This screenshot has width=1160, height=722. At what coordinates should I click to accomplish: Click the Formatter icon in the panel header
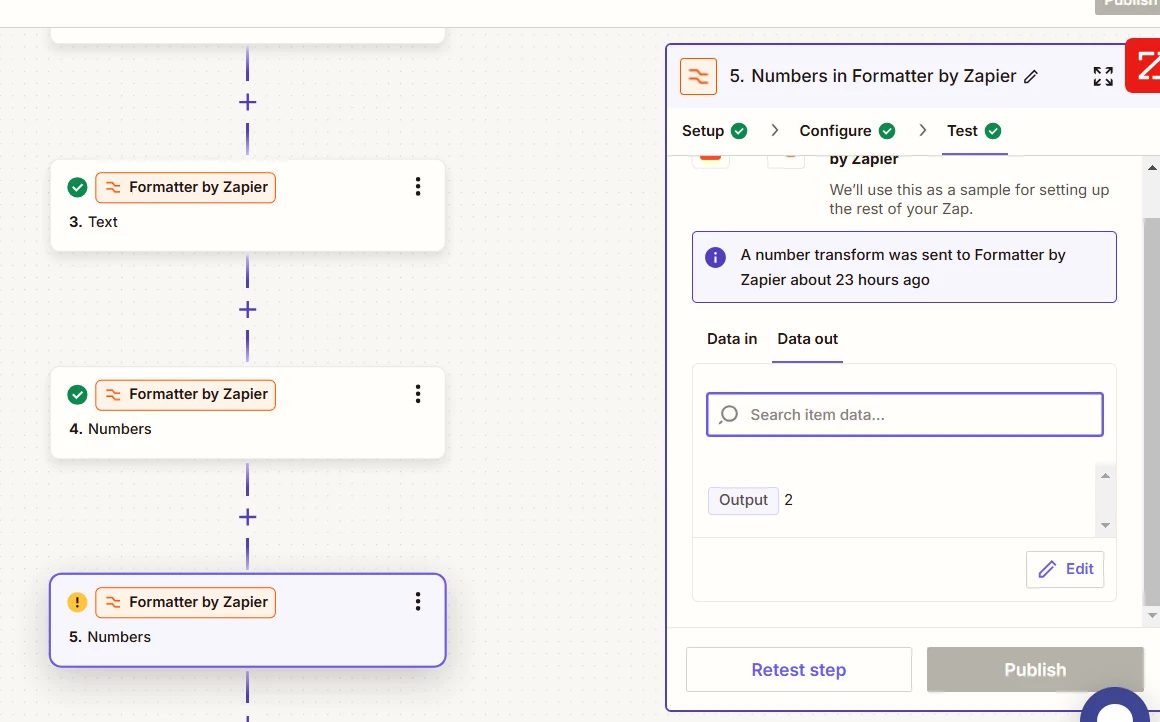(698, 76)
